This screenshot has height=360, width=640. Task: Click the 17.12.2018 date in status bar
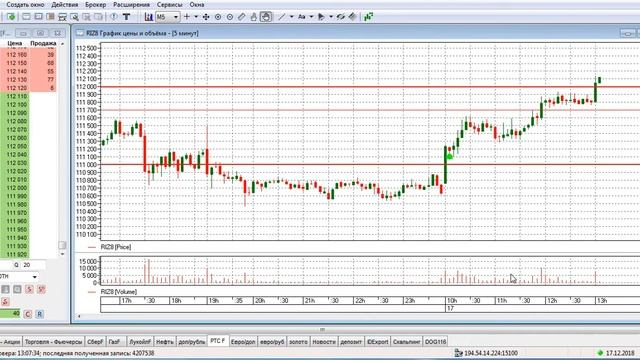620,353
